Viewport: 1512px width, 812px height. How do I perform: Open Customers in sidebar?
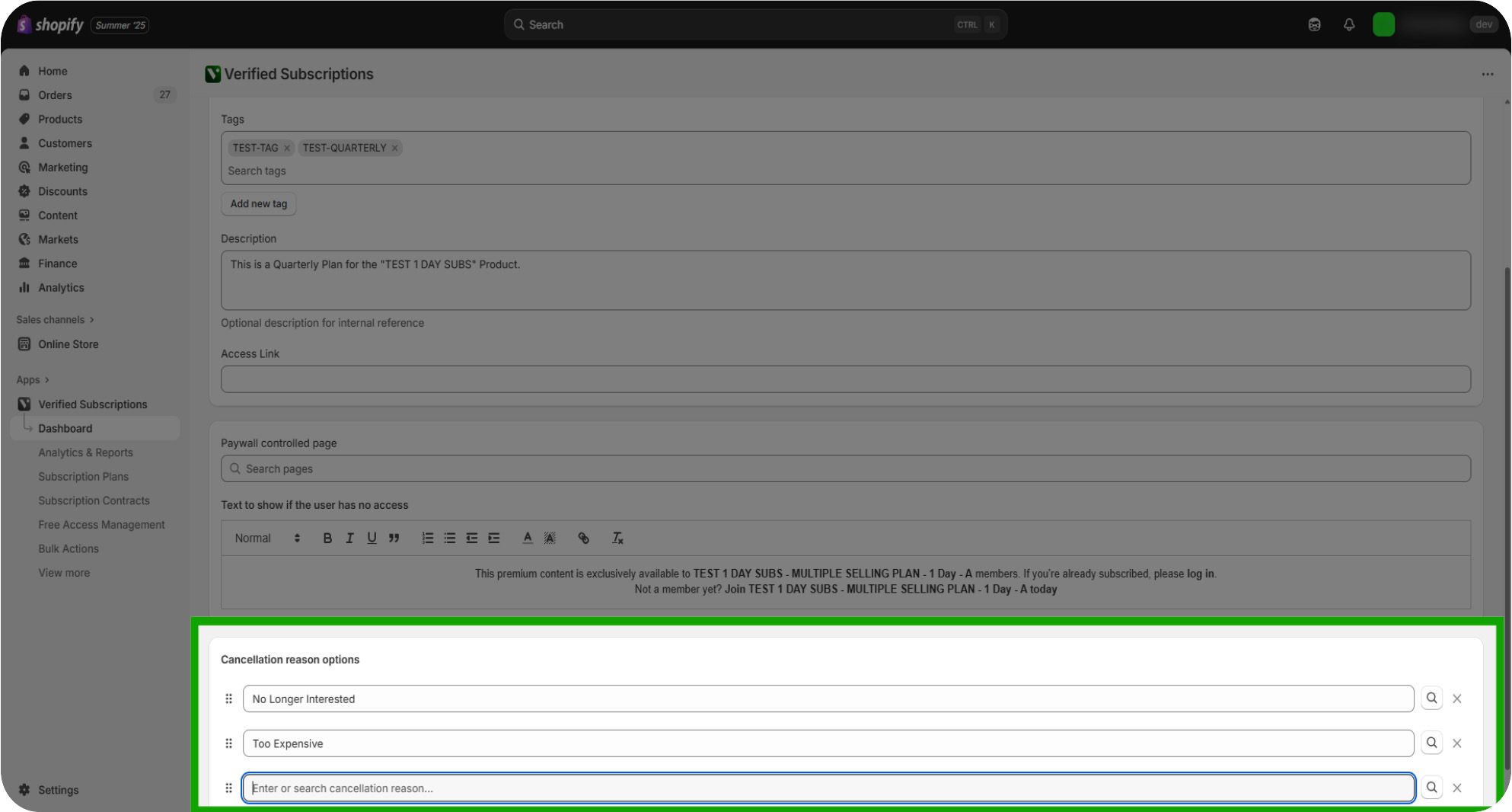coord(65,143)
